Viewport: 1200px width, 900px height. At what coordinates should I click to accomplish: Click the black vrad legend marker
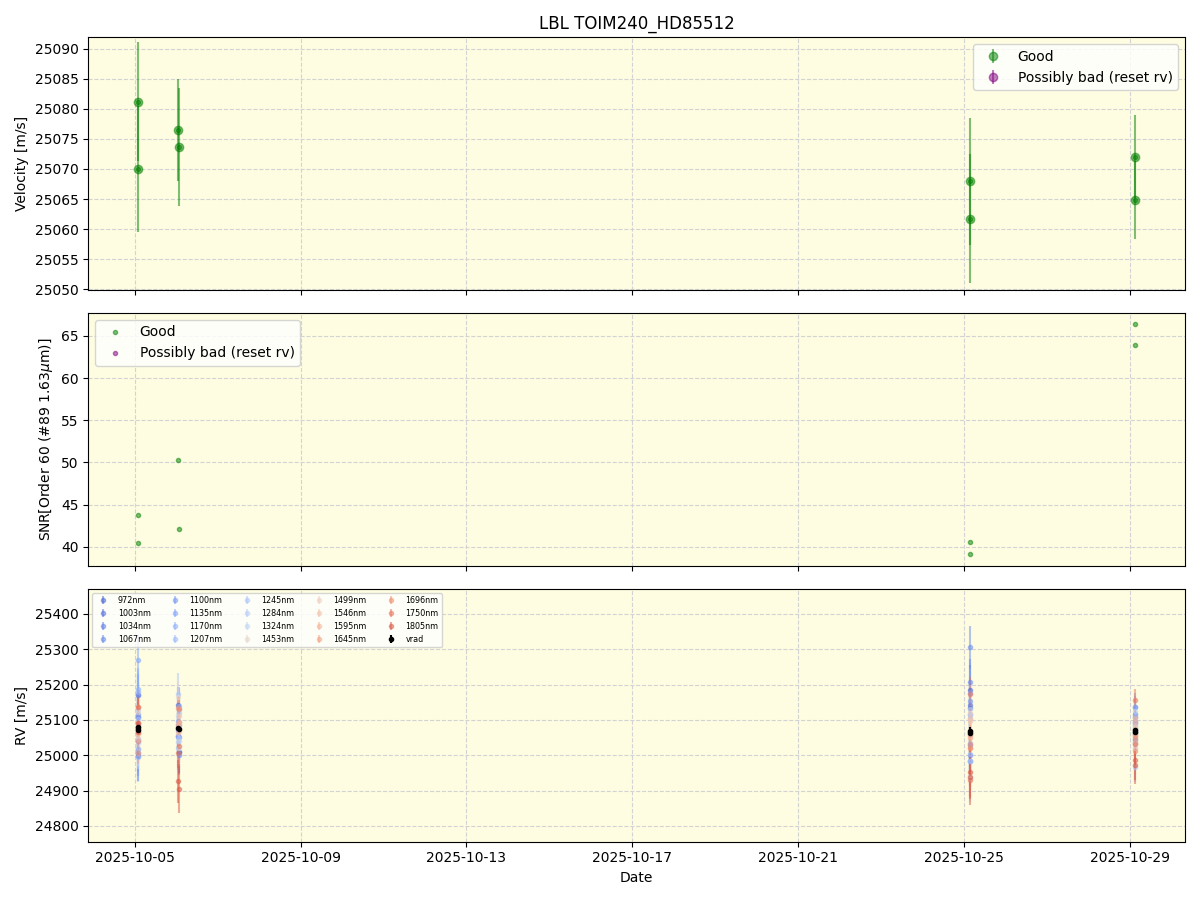coord(391,639)
